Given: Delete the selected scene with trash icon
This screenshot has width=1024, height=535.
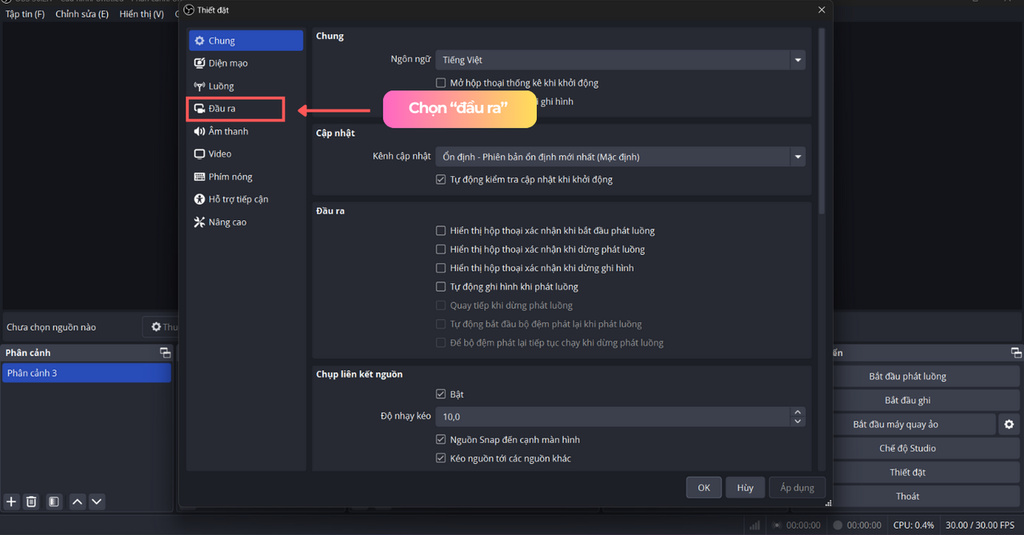Looking at the screenshot, I should [x=31, y=502].
